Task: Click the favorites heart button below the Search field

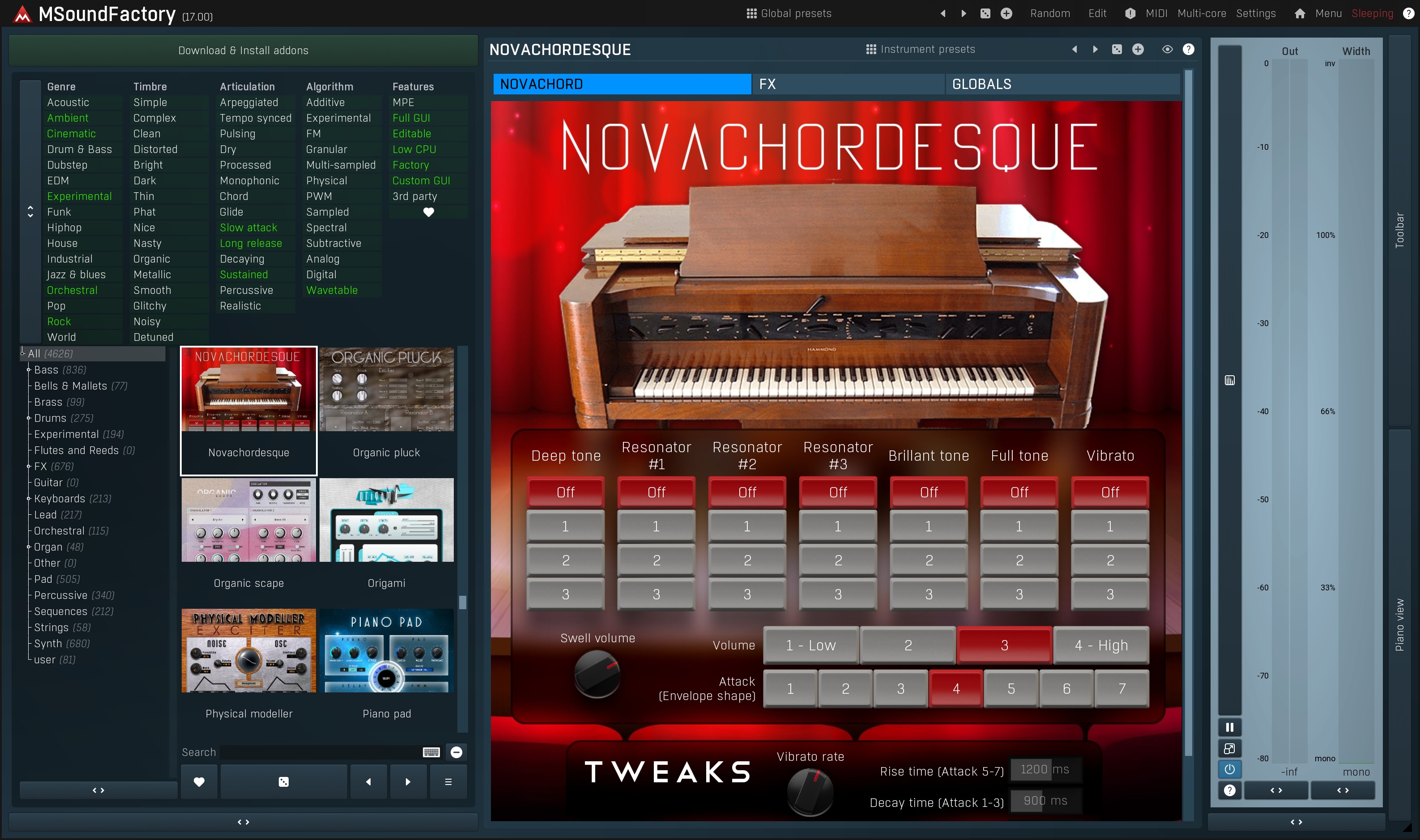Action: 199,782
